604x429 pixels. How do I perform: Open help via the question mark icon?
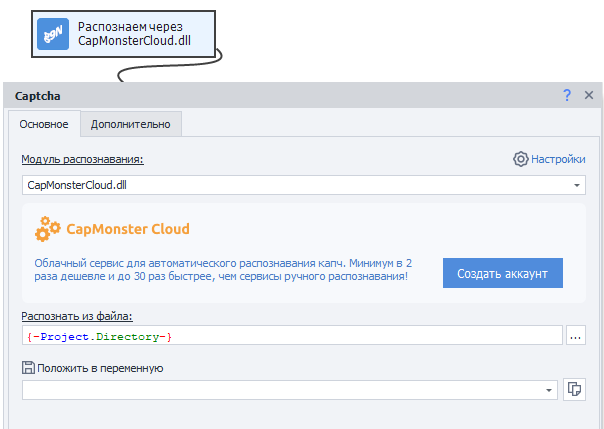[567, 95]
